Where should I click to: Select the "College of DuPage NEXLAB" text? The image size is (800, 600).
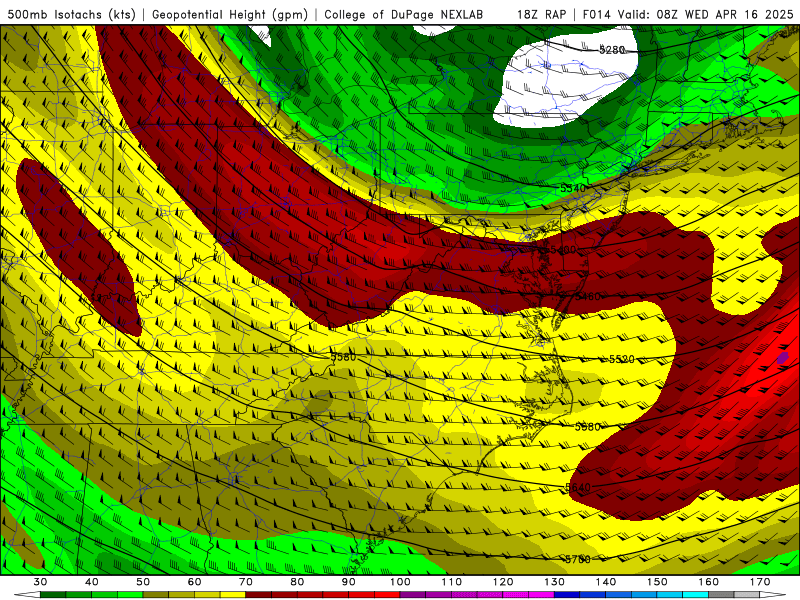point(403,15)
